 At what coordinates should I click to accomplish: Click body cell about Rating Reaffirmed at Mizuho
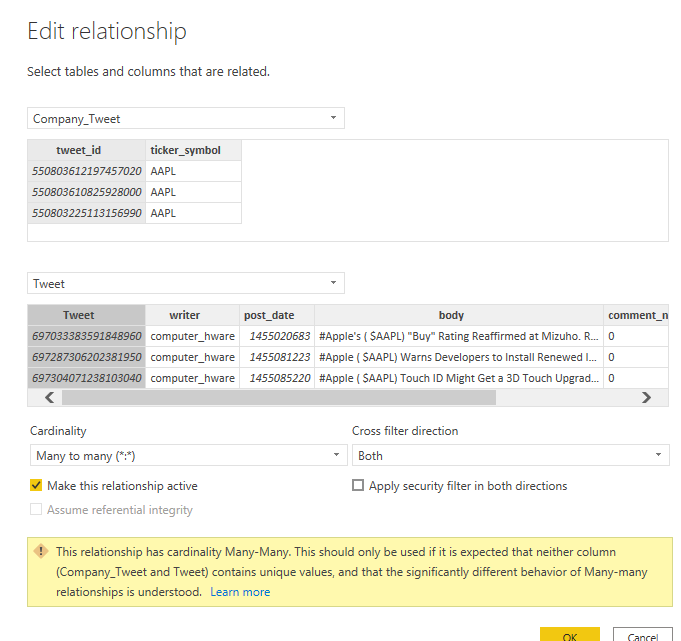click(459, 336)
